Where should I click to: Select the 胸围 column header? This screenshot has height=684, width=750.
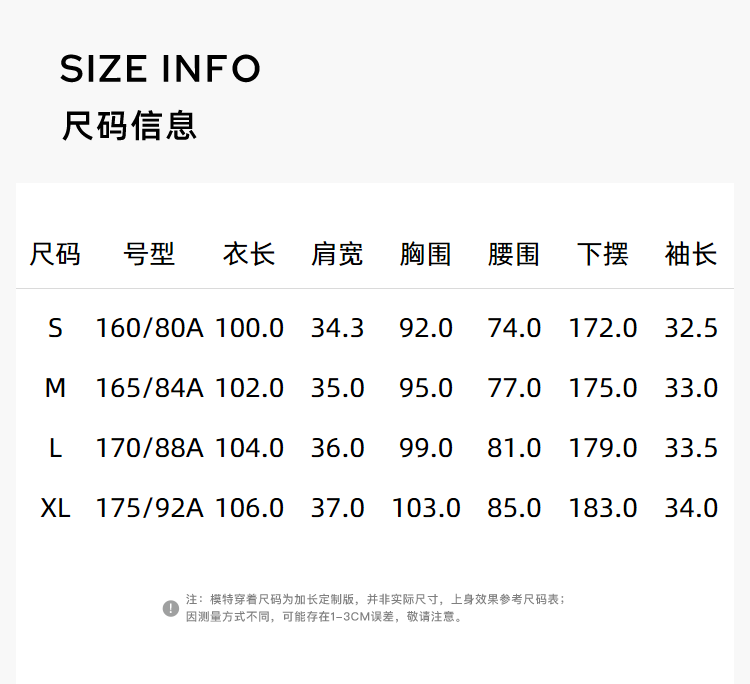425,254
